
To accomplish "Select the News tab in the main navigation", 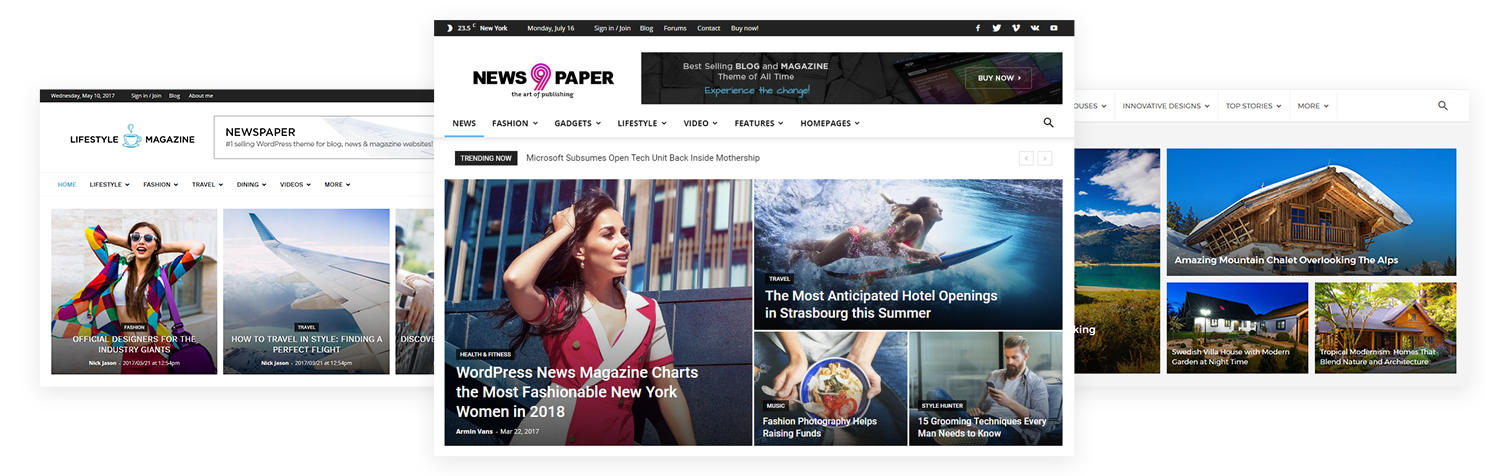I will click(464, 123).
